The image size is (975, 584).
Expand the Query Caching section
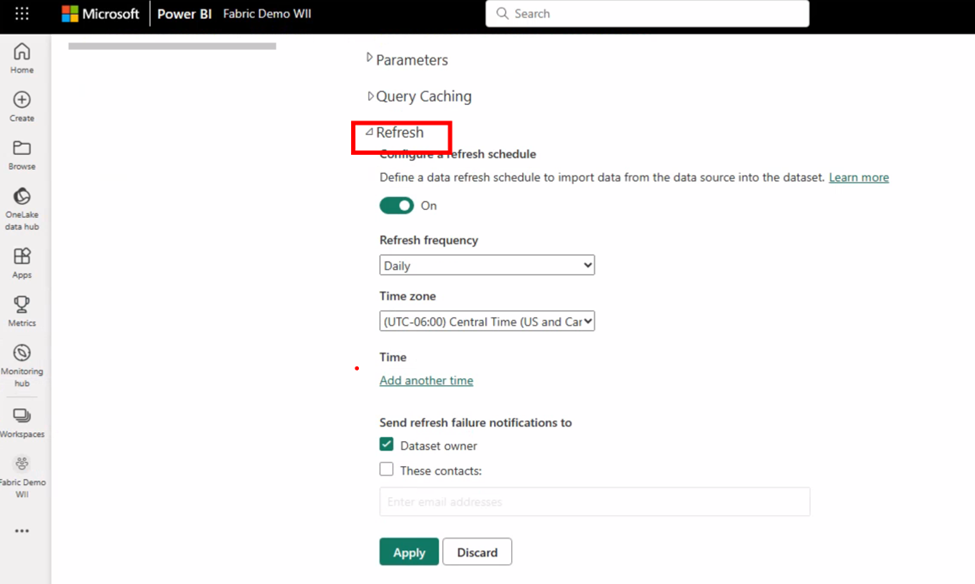pyautogui.click(x=418, y=96)
